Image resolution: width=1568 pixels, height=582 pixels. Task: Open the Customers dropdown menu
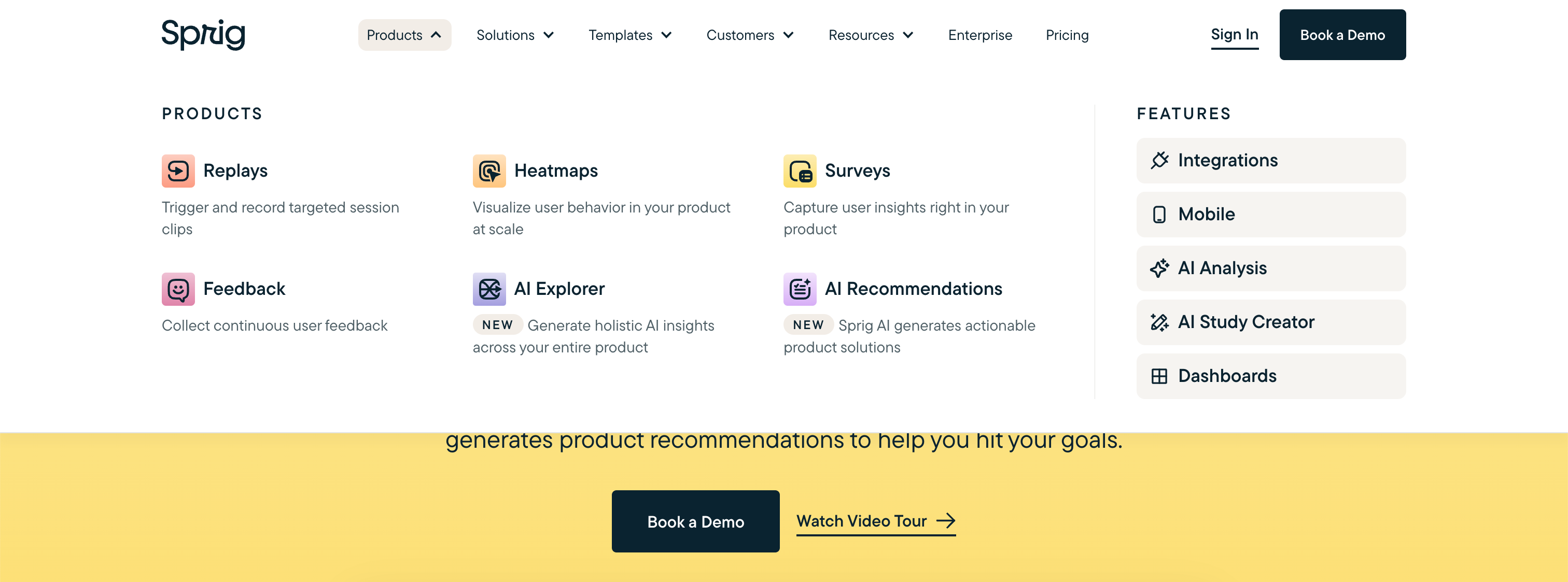[749, 35]
